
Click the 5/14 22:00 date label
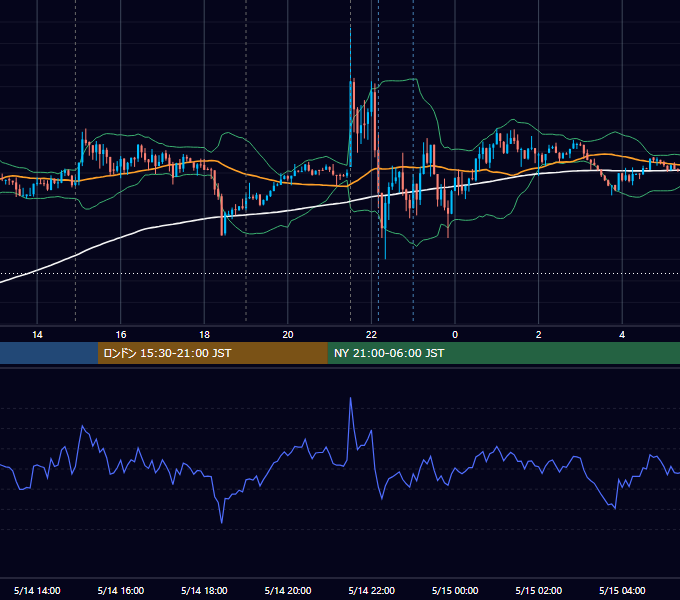[372, 590]
